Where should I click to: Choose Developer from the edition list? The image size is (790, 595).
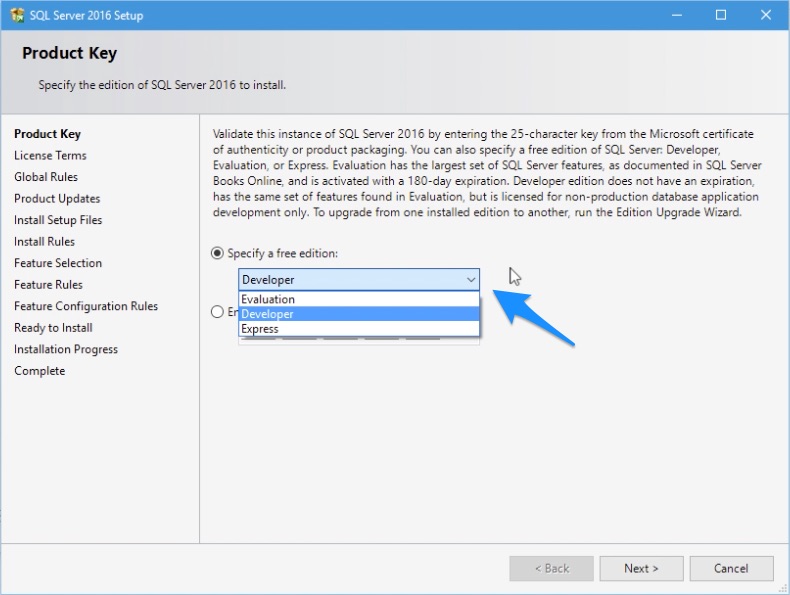[359, 314]
